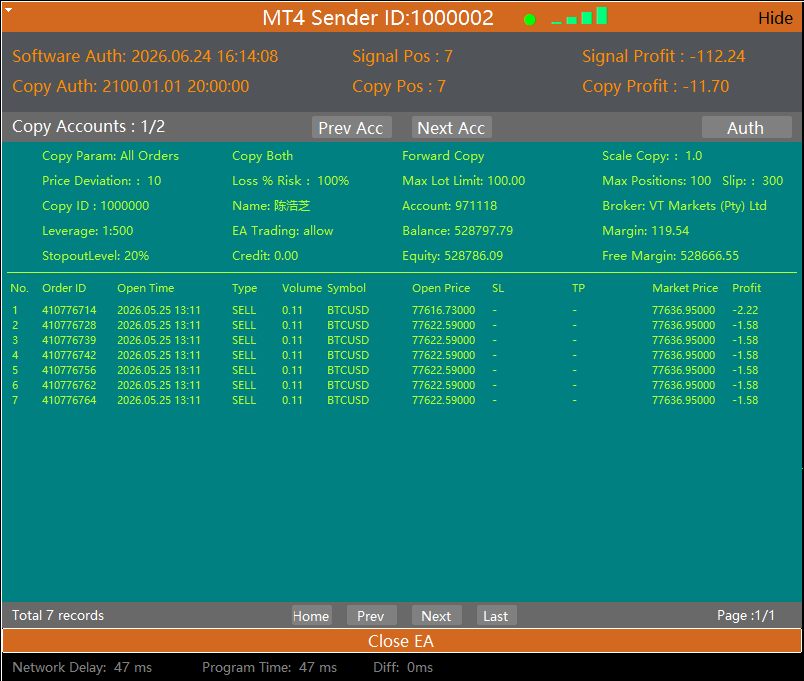
Task: Click the profit value -2.22
Action: click(x=745, y=310)
